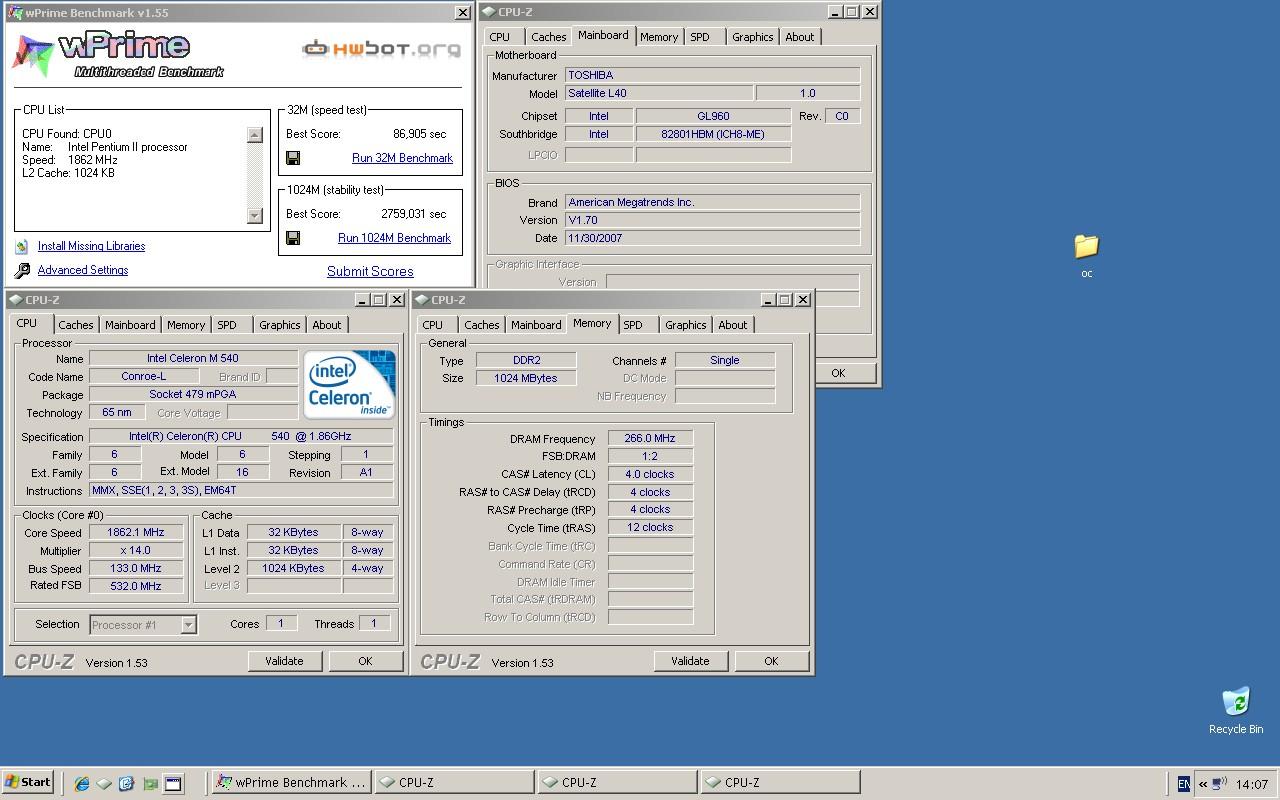1280x800 pixels.
Task: Open the Processor #1 selection dropdown
Action: [x=188, y=625]
